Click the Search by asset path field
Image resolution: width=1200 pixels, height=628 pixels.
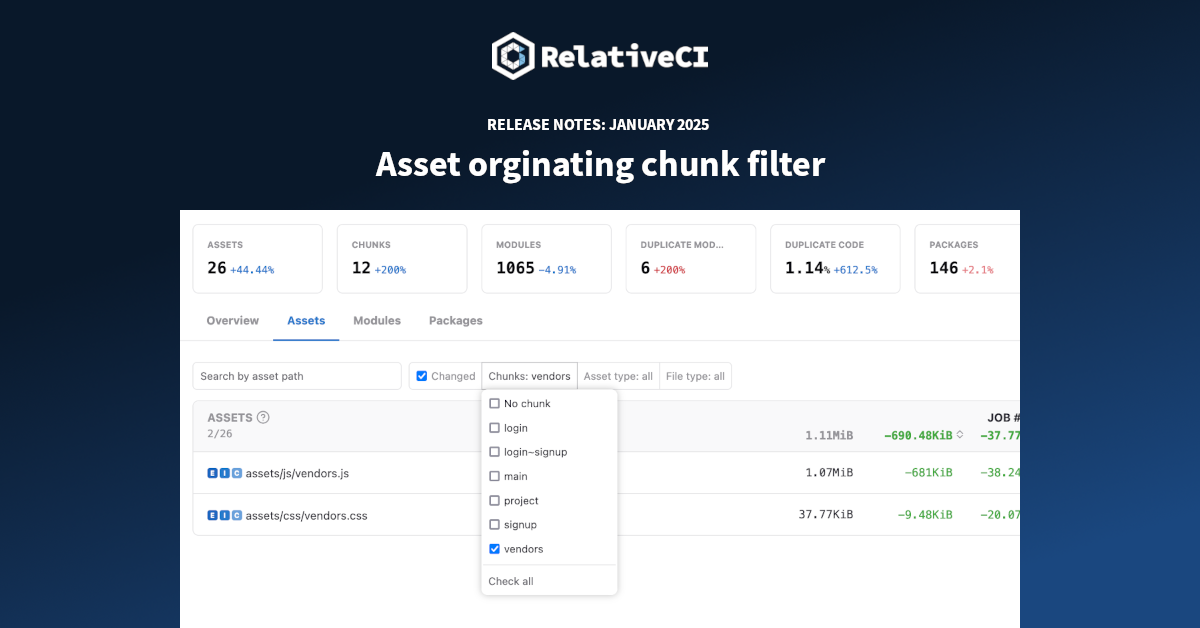(x=296, y=375)
